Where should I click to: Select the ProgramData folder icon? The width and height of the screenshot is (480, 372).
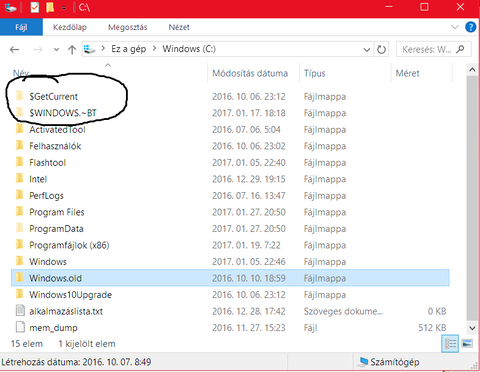pos(20,228)
